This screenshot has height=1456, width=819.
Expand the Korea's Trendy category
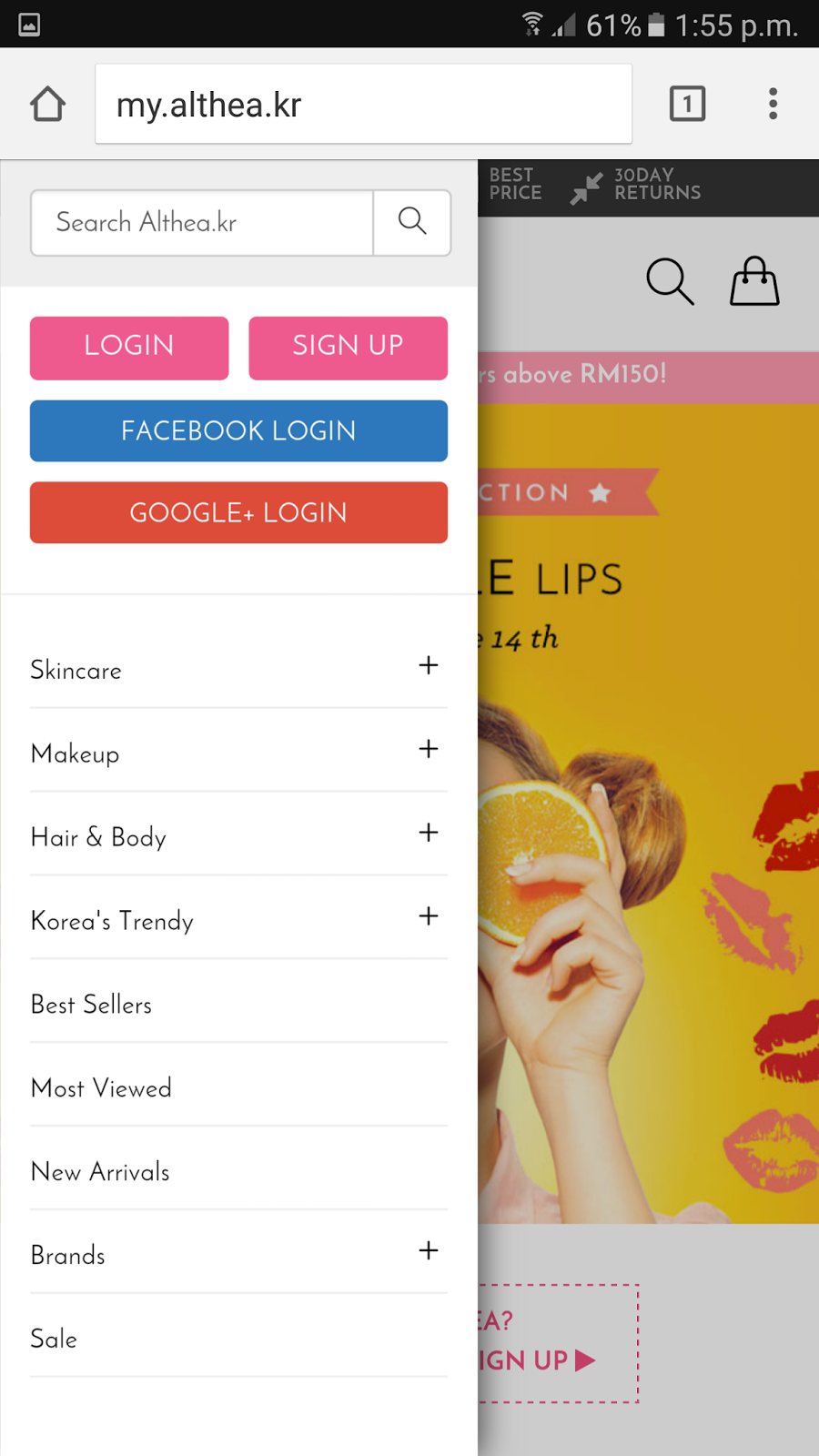[238, 918]
